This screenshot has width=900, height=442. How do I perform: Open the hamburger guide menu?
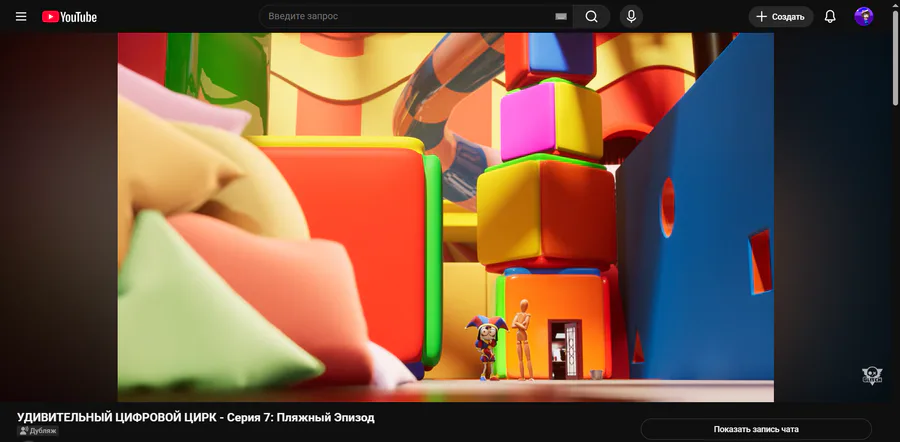21,17
